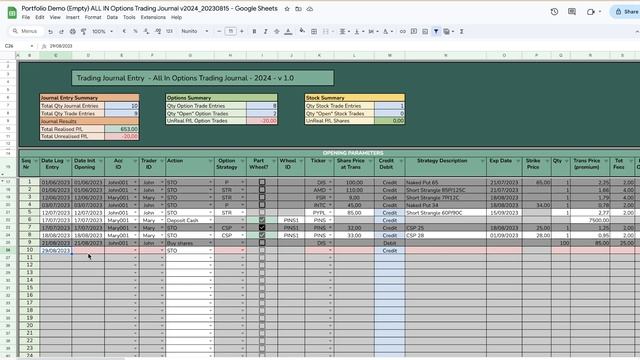Toggle Part Wheel checkbox for Seq Nr 1
Image resolution: width=640 pixels, height=360 pixels.
pos(262,182)
